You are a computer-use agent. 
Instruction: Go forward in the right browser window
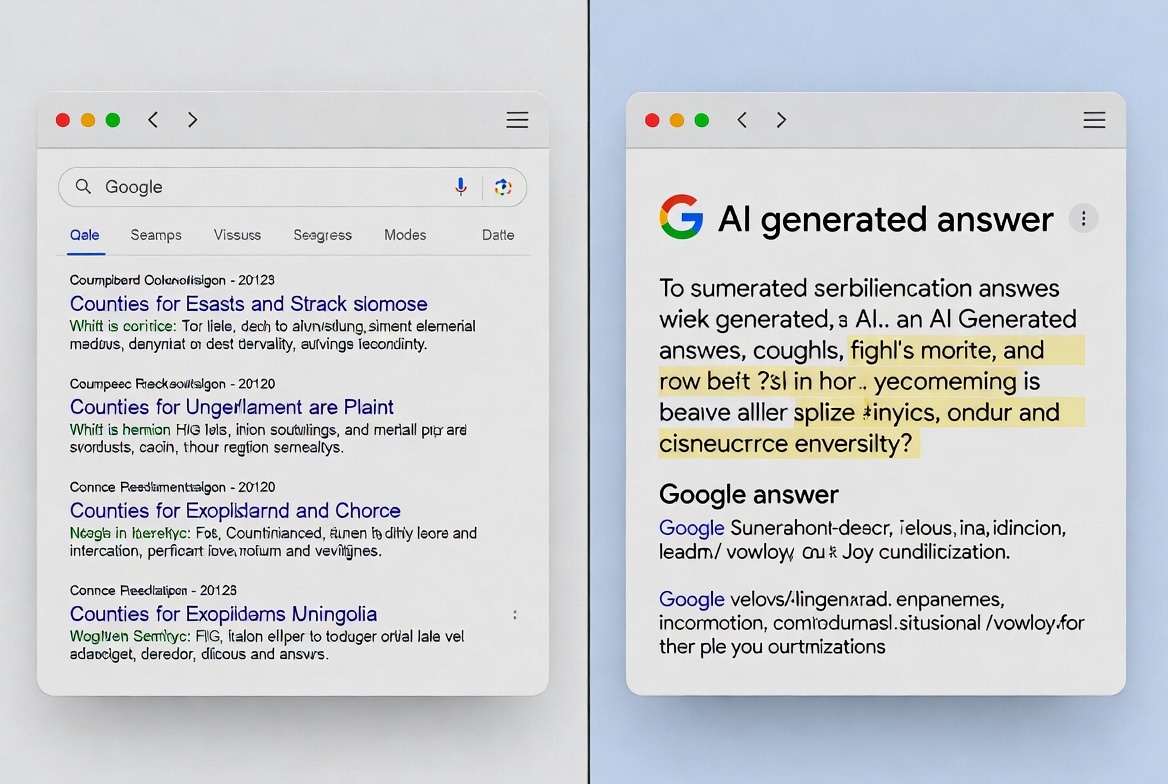click(x=781, y=120)
